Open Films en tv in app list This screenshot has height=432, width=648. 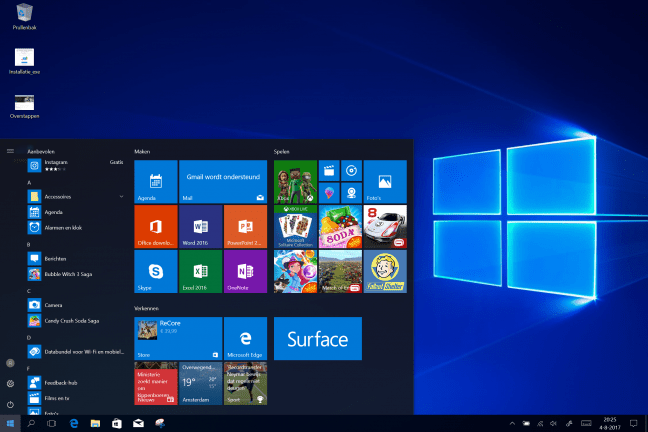click(x=76, y=398)
